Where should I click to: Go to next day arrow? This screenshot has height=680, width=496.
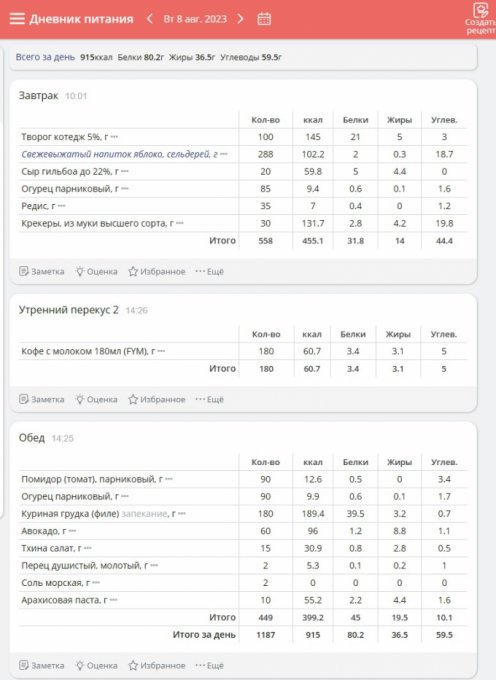click(241, 19)
